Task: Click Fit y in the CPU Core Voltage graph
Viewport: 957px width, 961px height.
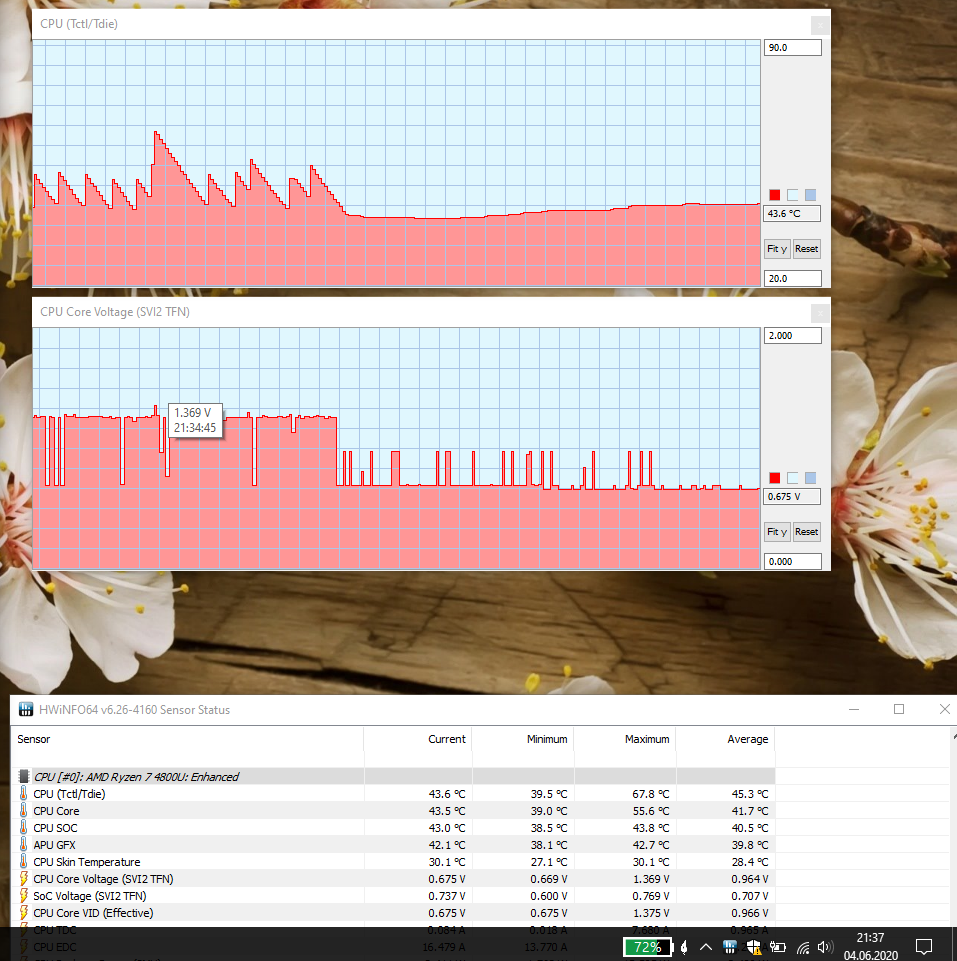Action: (x=777, y=532)
